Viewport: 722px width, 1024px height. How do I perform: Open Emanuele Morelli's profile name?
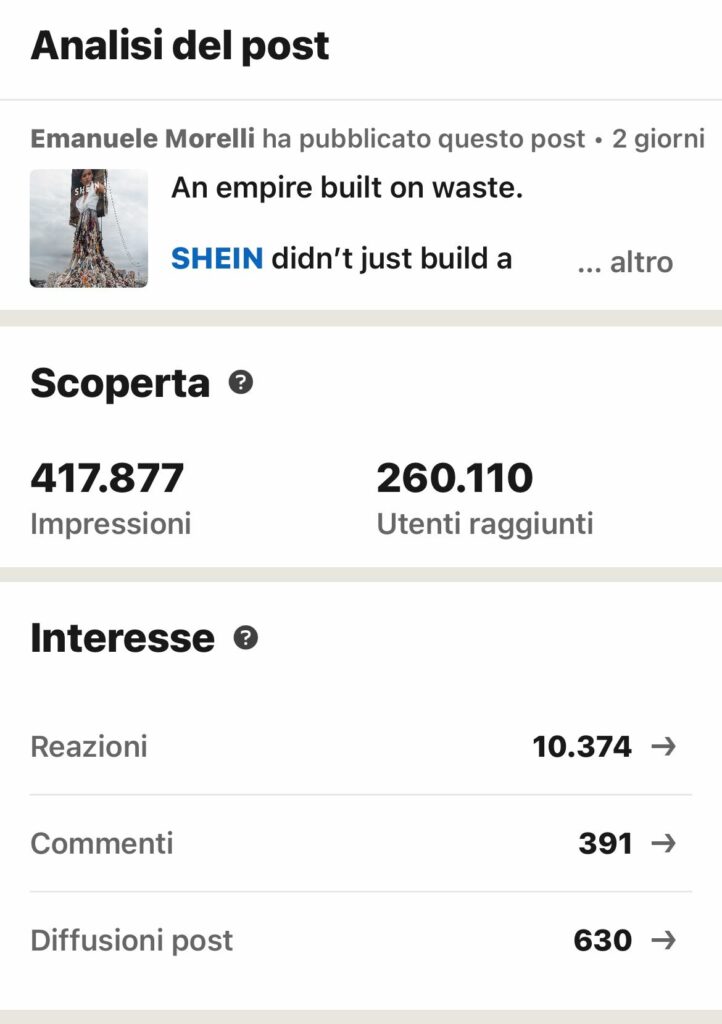(143, 138)
